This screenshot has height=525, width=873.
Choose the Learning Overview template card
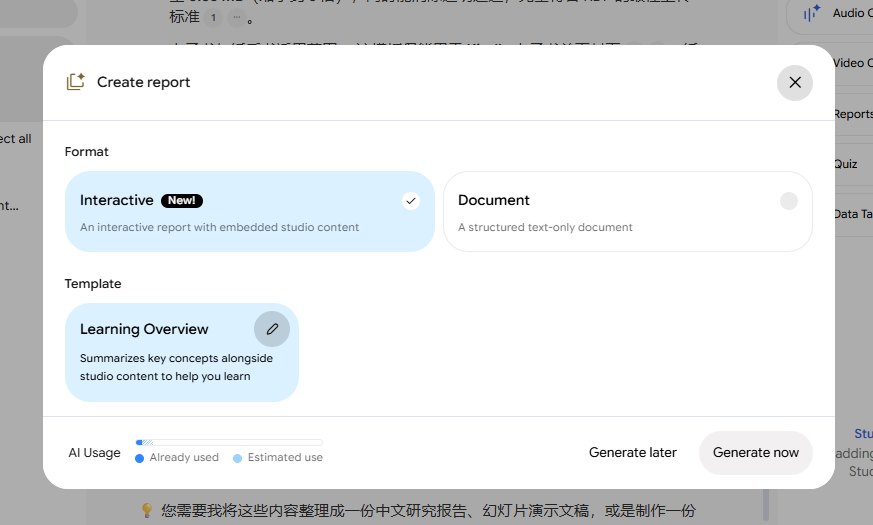coord(182,352)
